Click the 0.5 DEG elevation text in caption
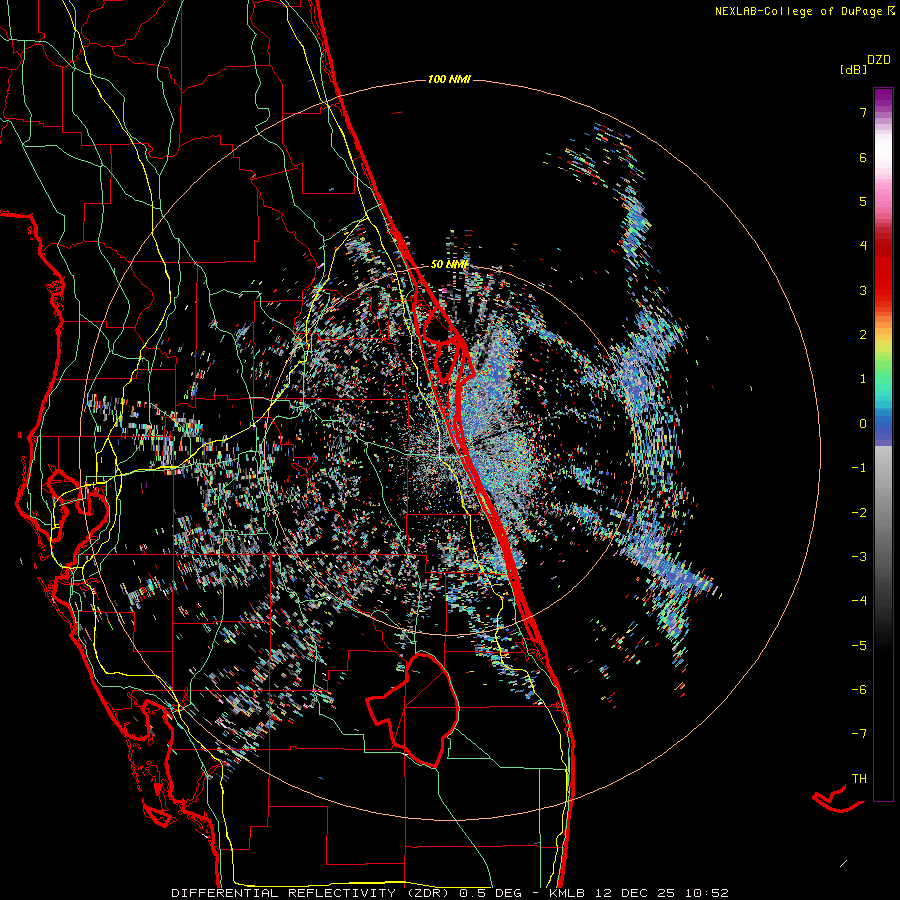 [490, 893]
